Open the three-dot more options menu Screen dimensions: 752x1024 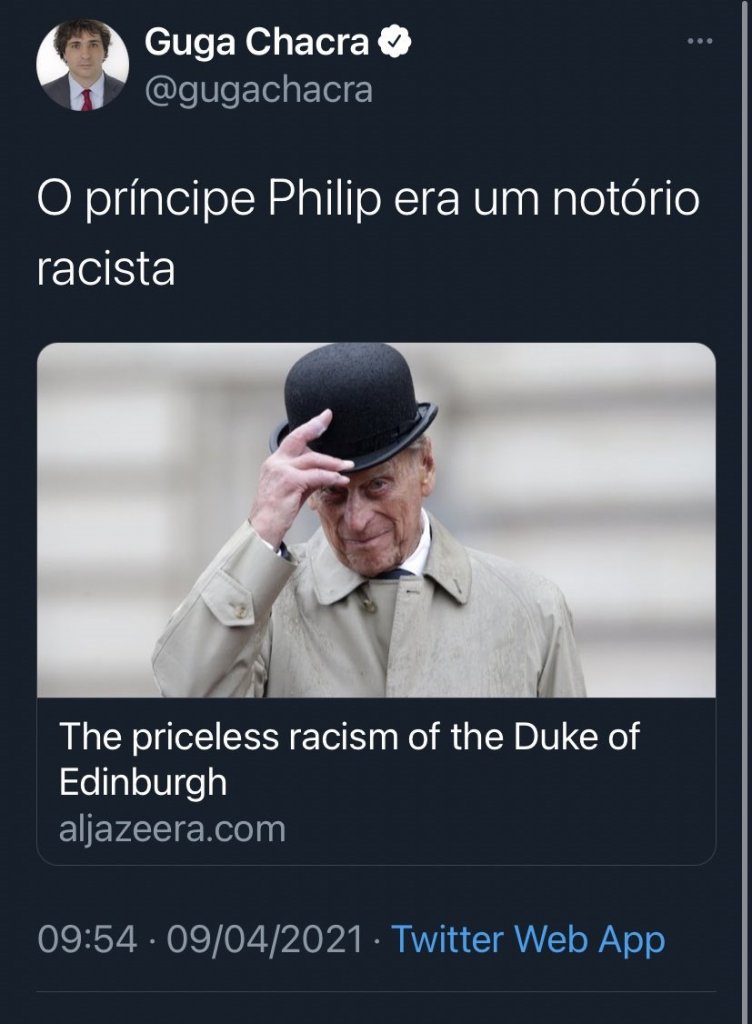click(701, 42)
